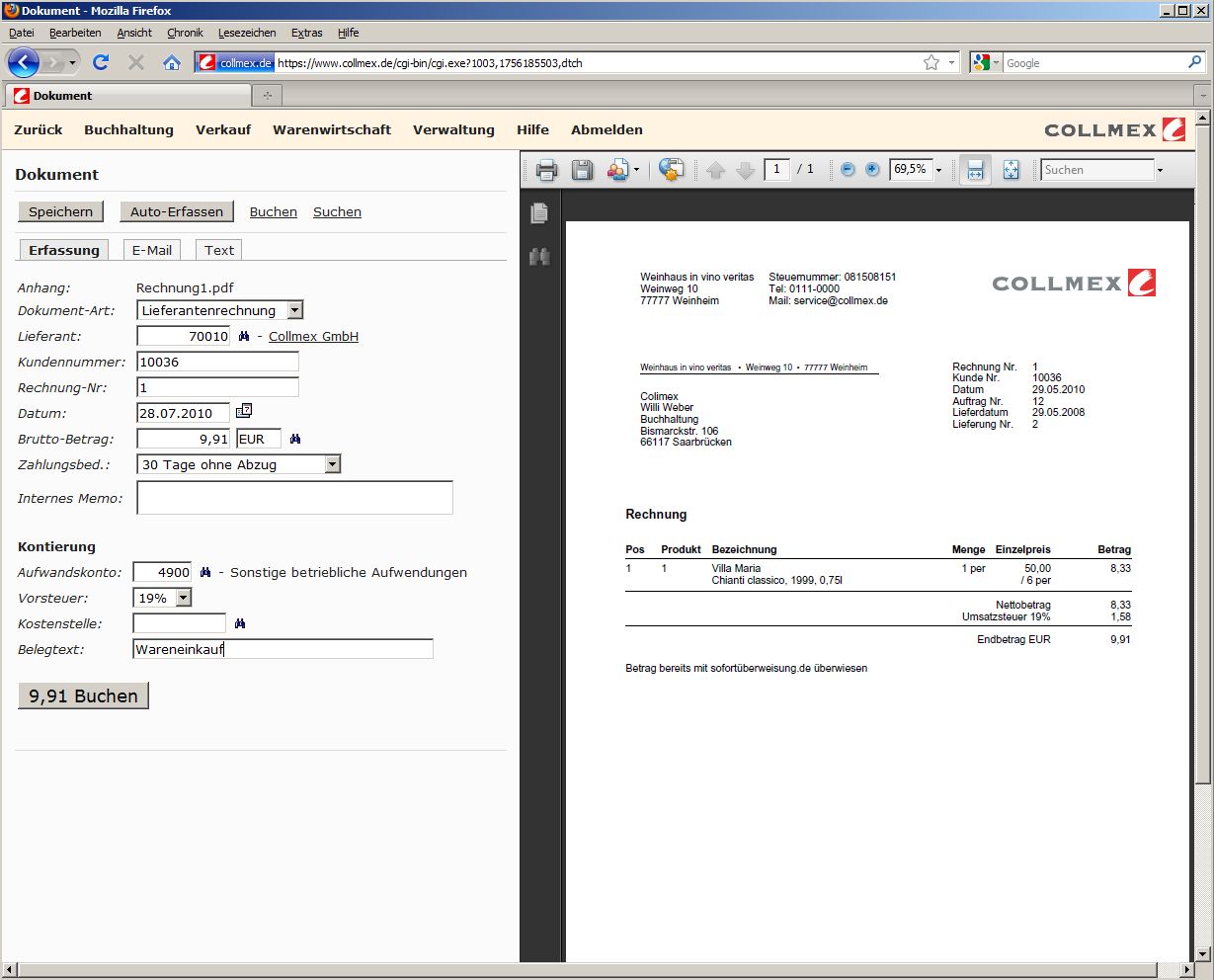Click into the Internes Memo text field
The image size is (1214, 980).
tap(294, 498)
